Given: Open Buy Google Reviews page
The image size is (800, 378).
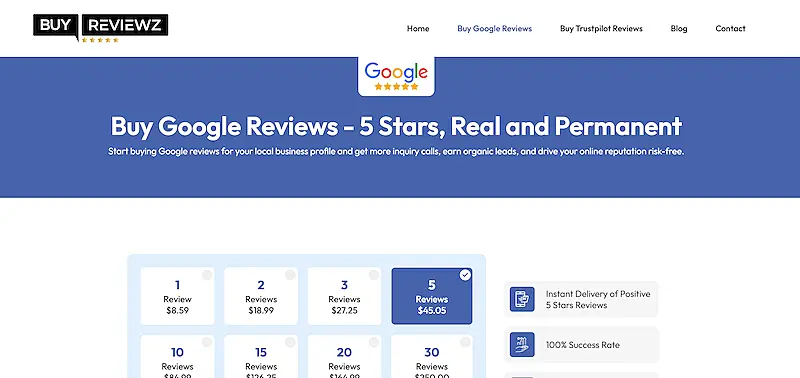Looking at the screenshot, I should click(494, 29).
